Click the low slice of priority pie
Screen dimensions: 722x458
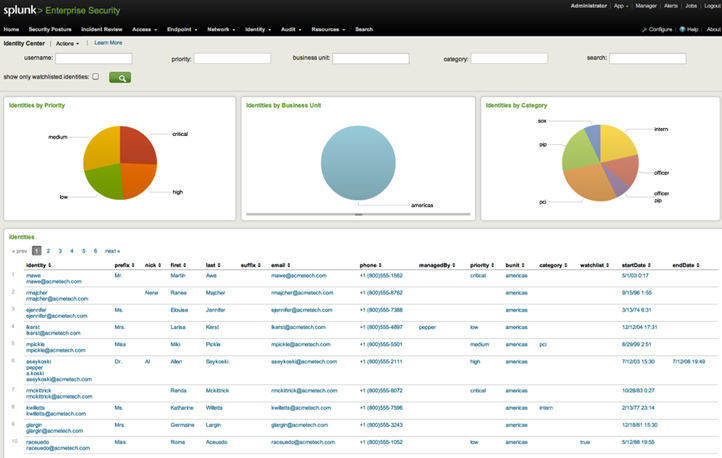[x=105, y=180]
